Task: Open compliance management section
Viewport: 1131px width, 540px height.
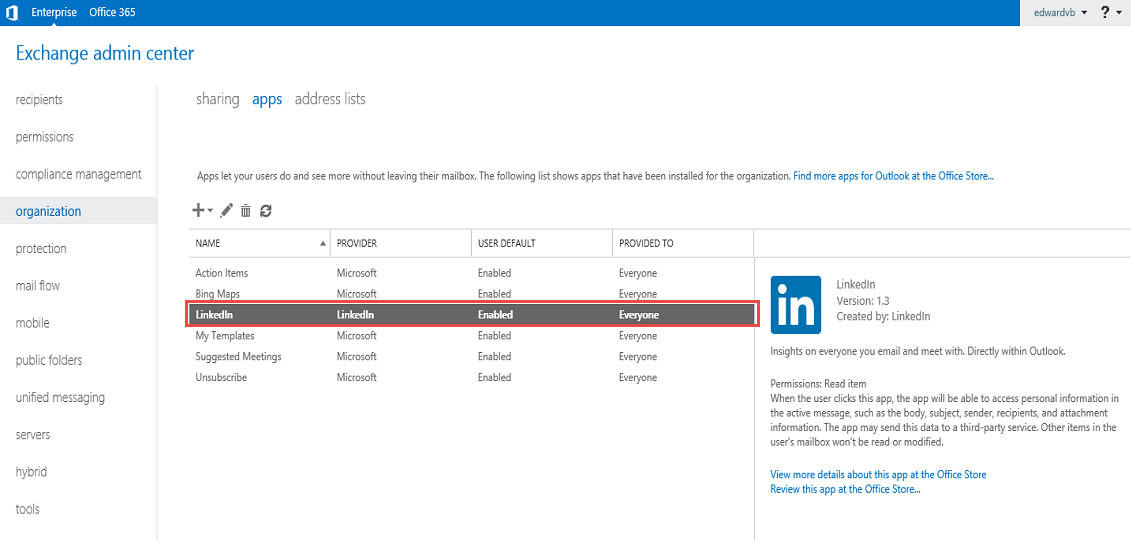Action: pos(79,174)
